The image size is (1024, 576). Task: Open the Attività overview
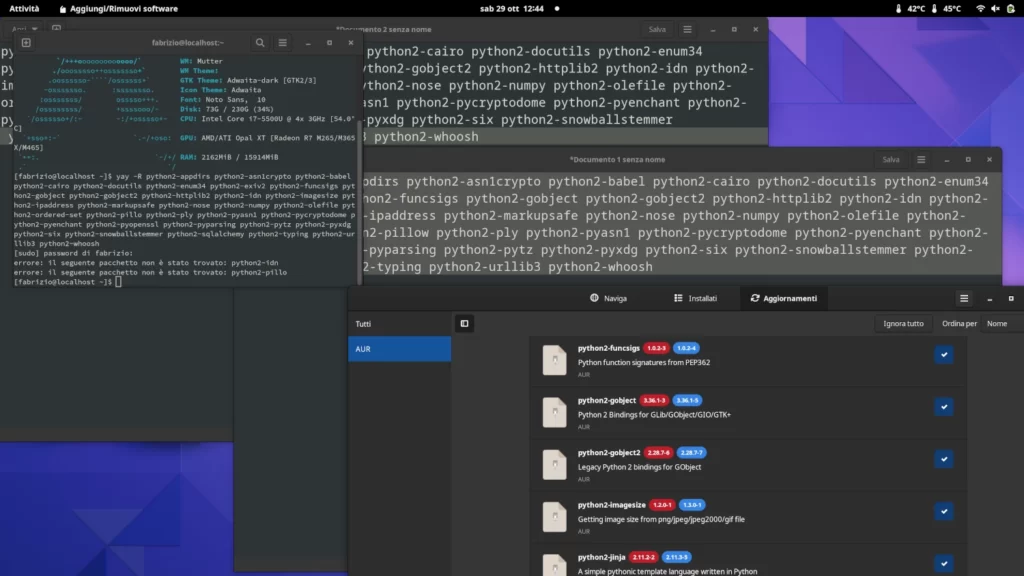[24, 8]
